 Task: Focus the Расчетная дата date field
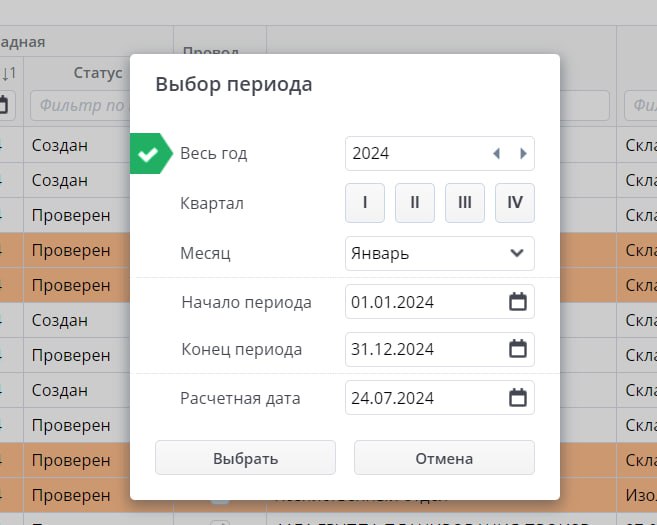(440, 398)
